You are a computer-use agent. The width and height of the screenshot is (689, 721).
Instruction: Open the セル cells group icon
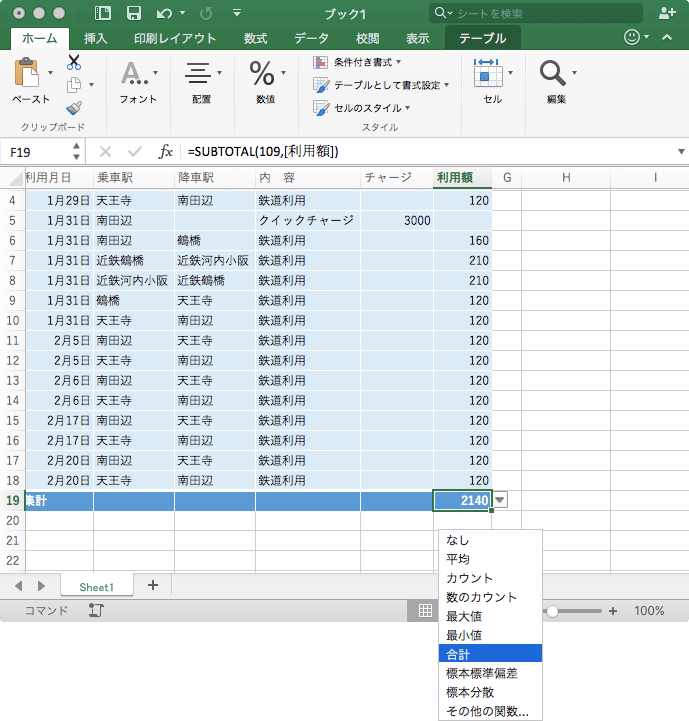coord(488,73)
